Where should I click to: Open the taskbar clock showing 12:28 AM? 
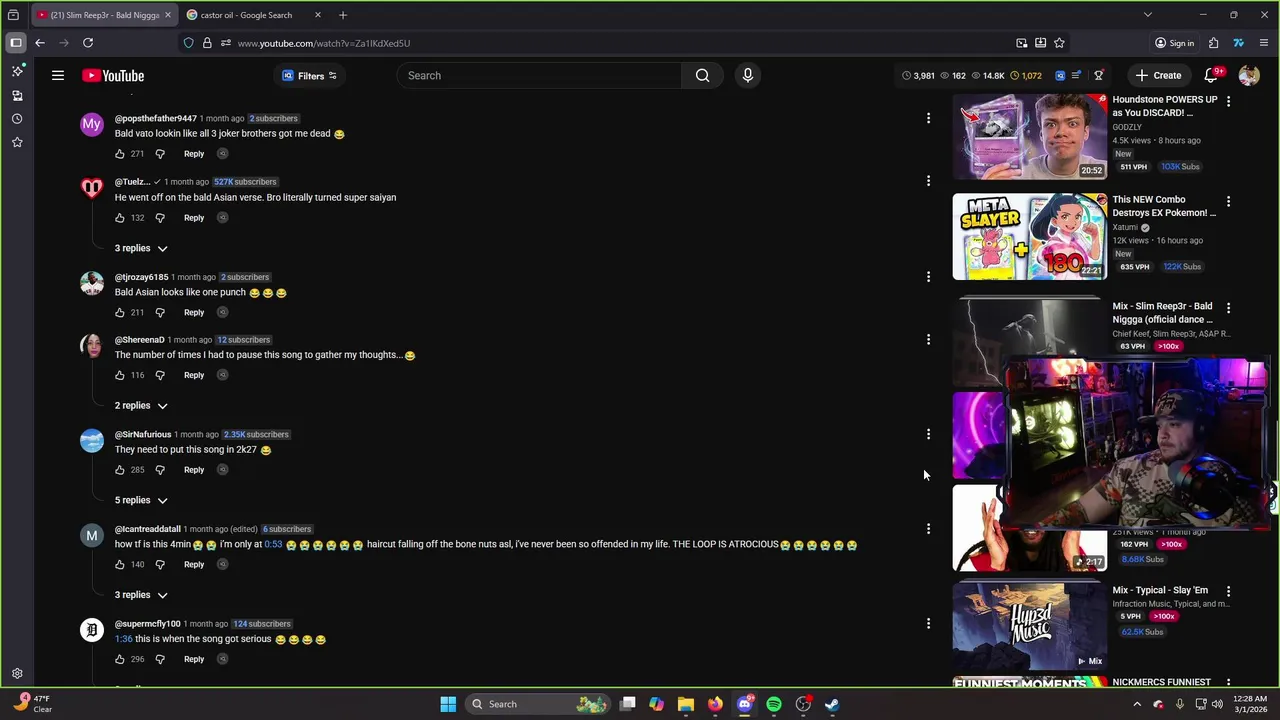(x=1251, y=704)
